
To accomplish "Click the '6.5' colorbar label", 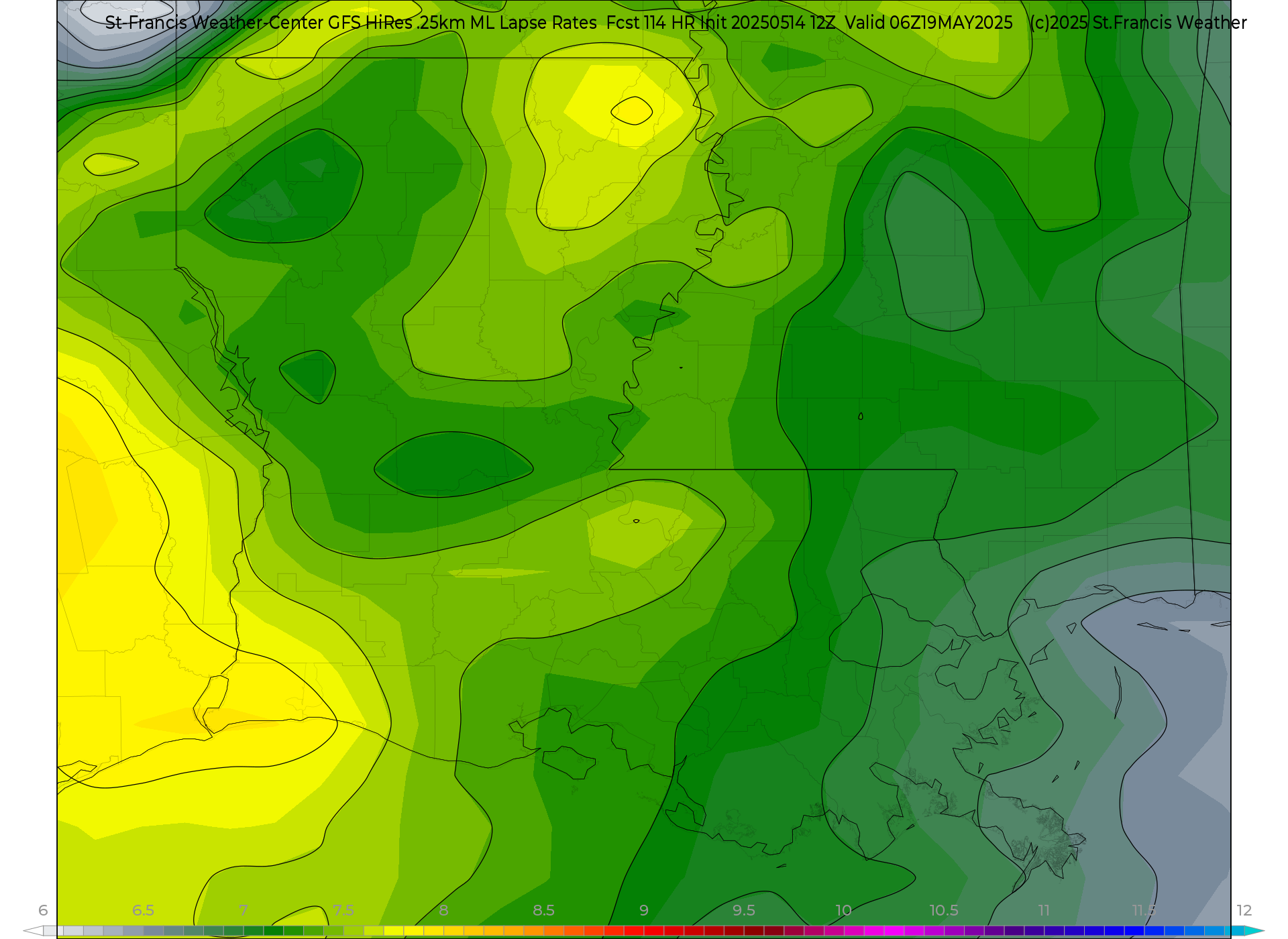I will click(x=143, y=910).
